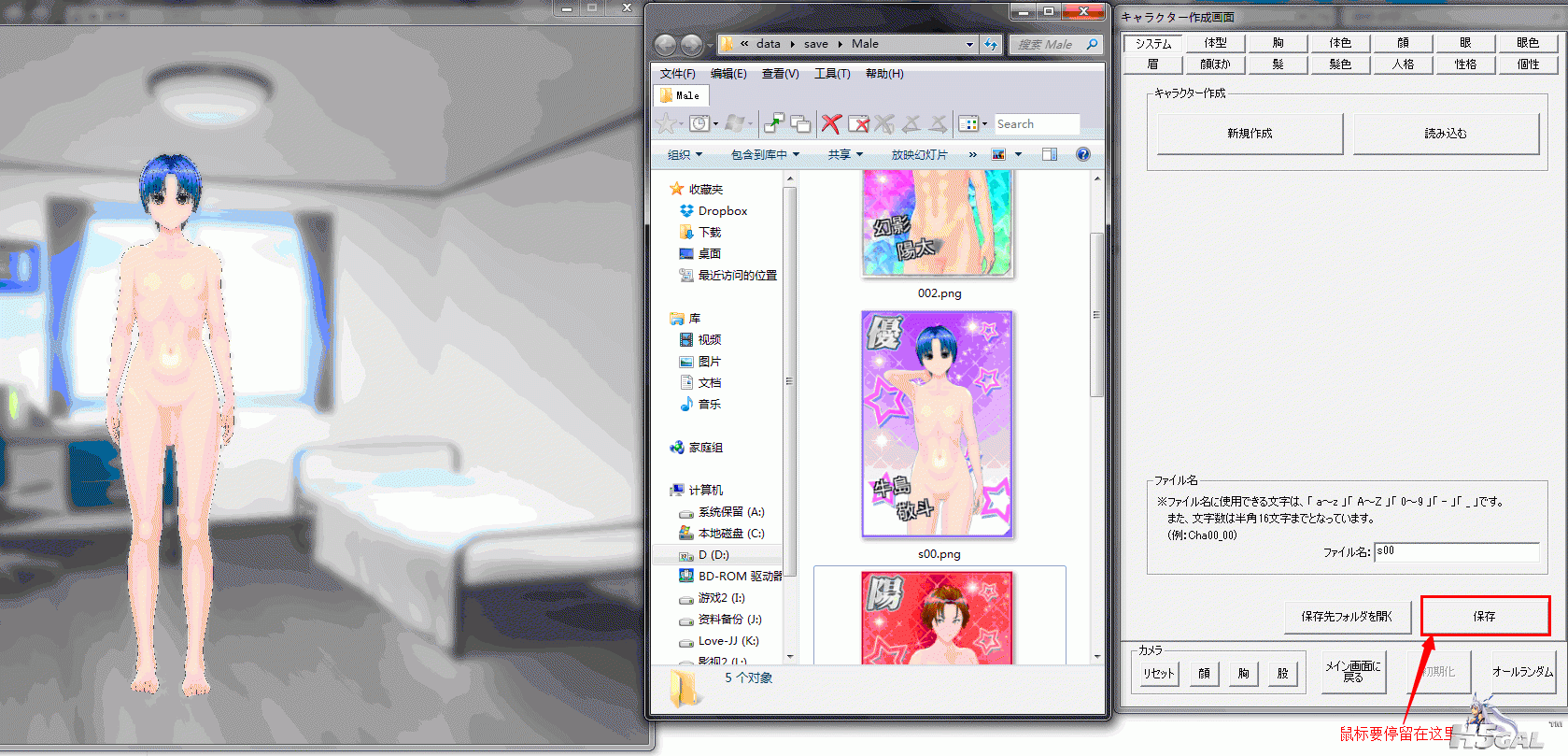Open Explorer help with the blue question icon
The height and width of the screenshot is (756, 1568).
(1083, 154)
